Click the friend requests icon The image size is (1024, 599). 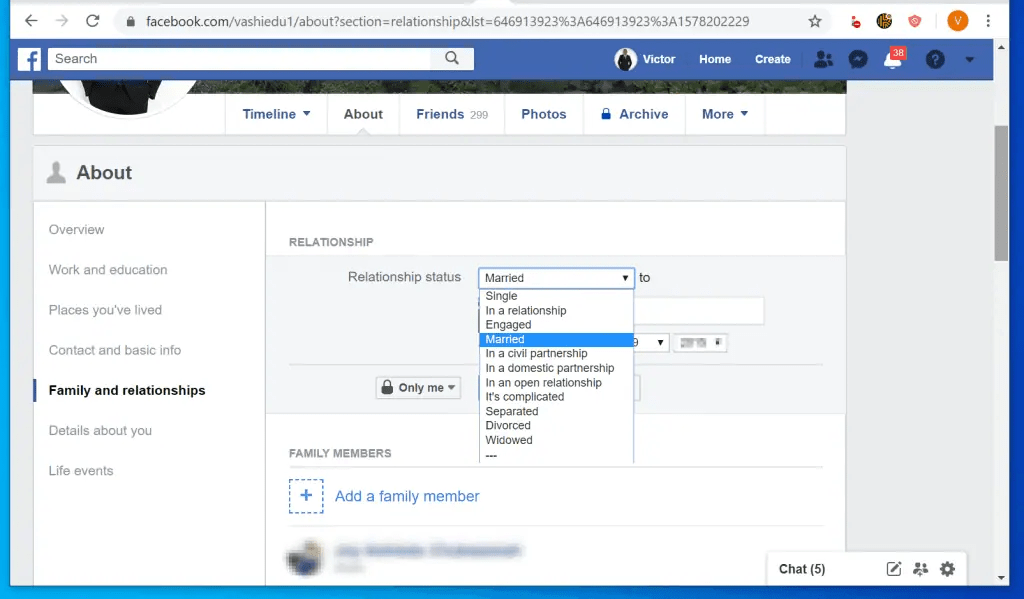(822, 59)
